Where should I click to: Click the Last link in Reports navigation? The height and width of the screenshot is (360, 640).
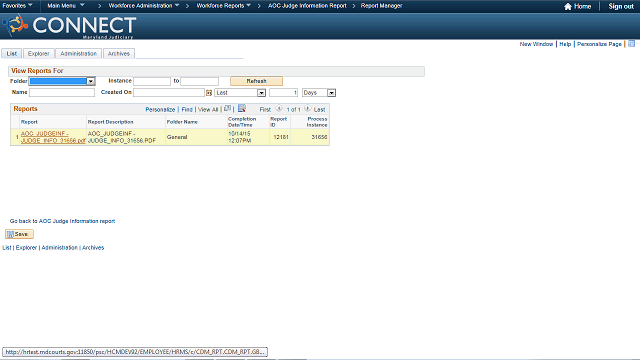point(320,109)
